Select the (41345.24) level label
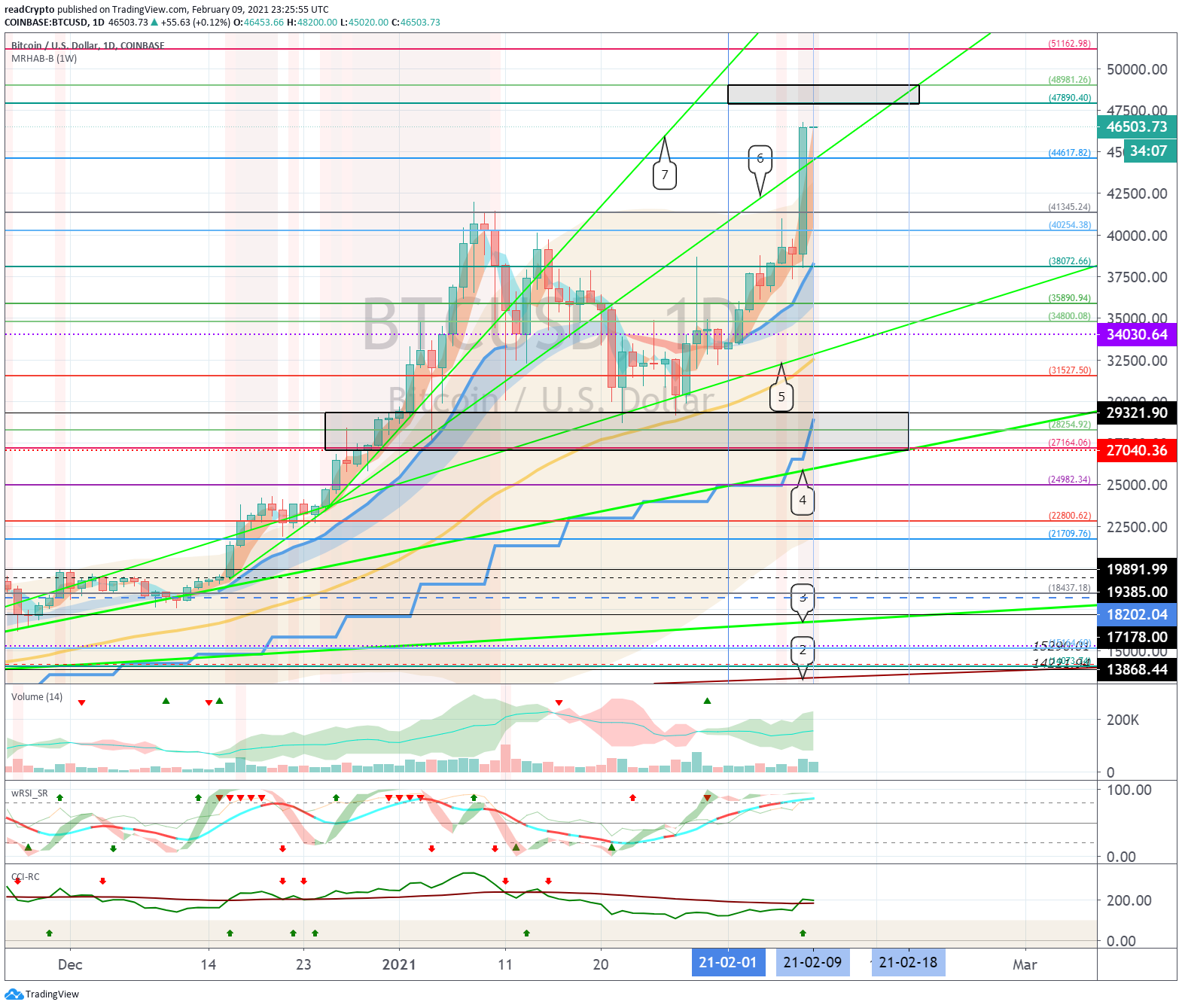This screenshot has width=1182, height=1008. tap(1069, 207)
